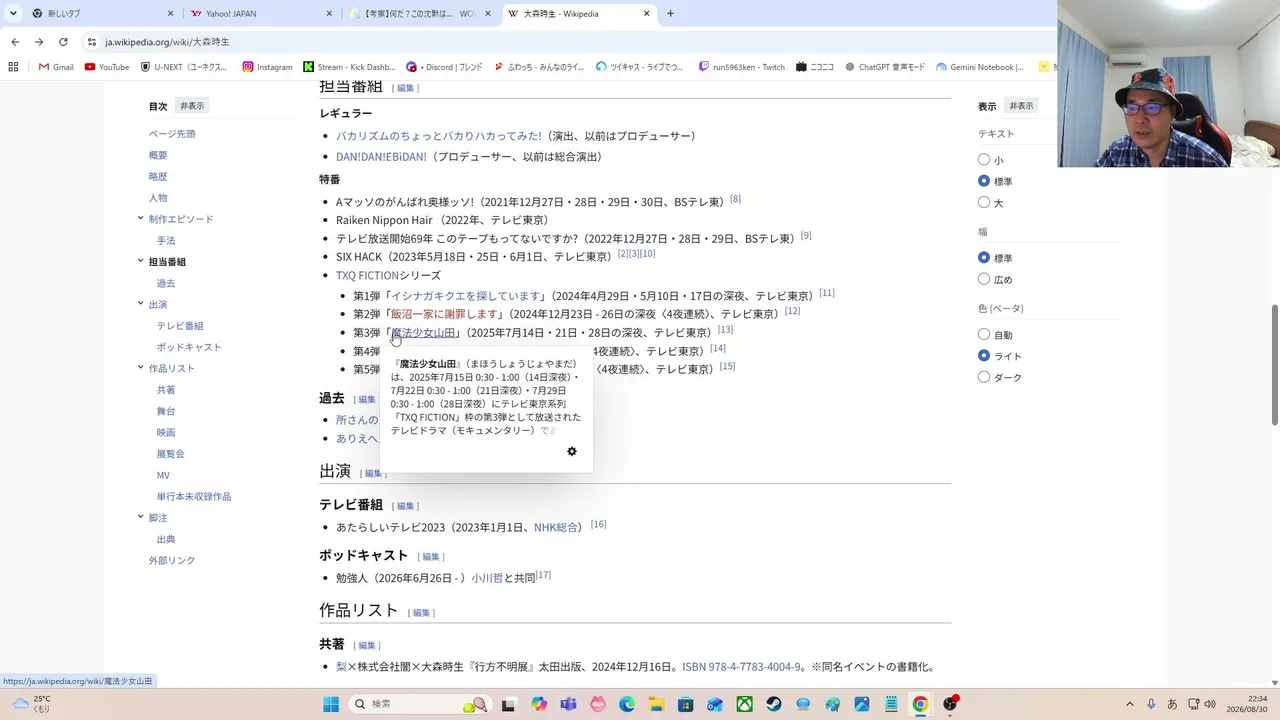Open the ふわっち bookmark

coord(538,67)
